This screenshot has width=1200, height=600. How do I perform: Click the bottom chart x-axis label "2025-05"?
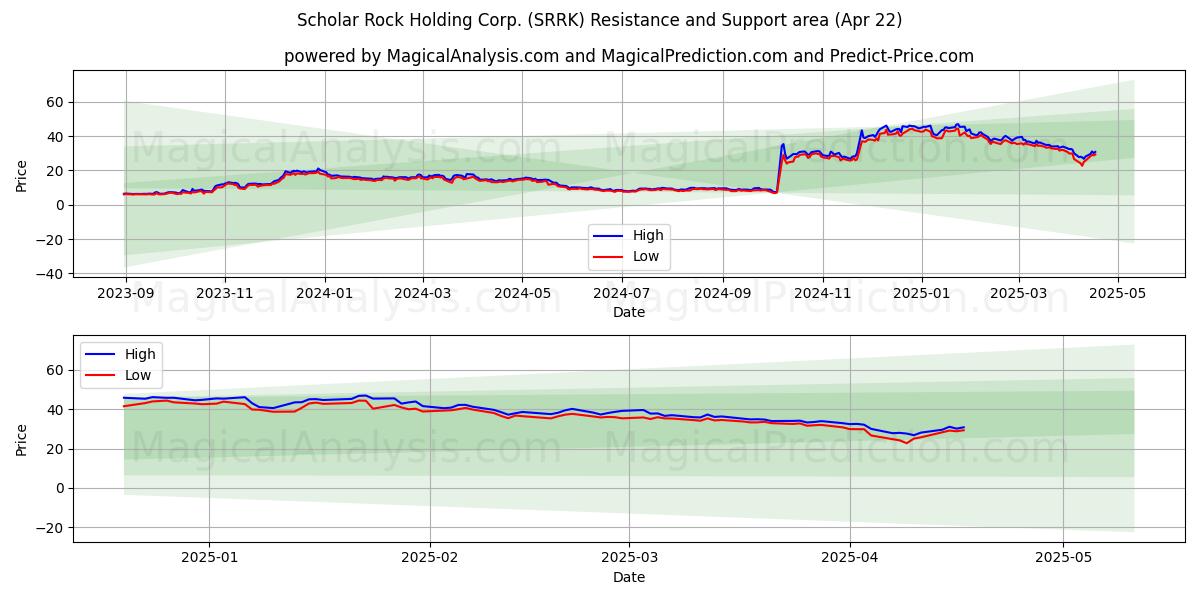(1064, 560)
